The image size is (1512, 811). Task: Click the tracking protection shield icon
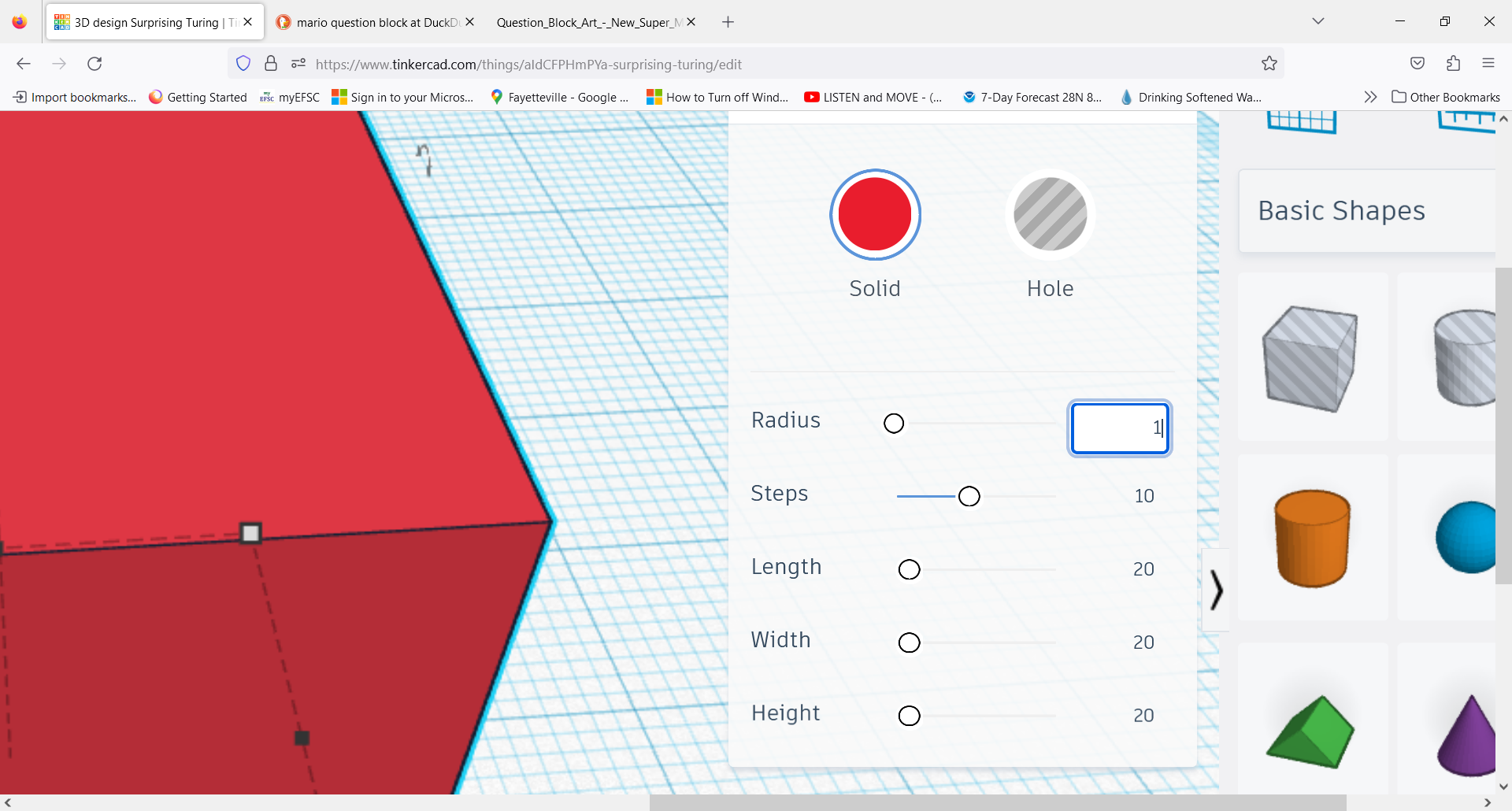(x=243, y=64)
